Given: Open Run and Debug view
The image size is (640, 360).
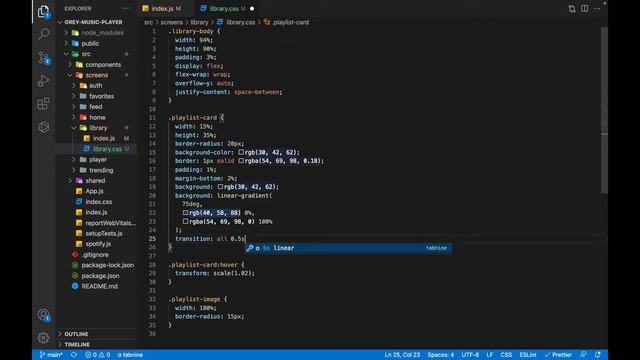Looking at the screenshot, I should (x=43, y=80).
